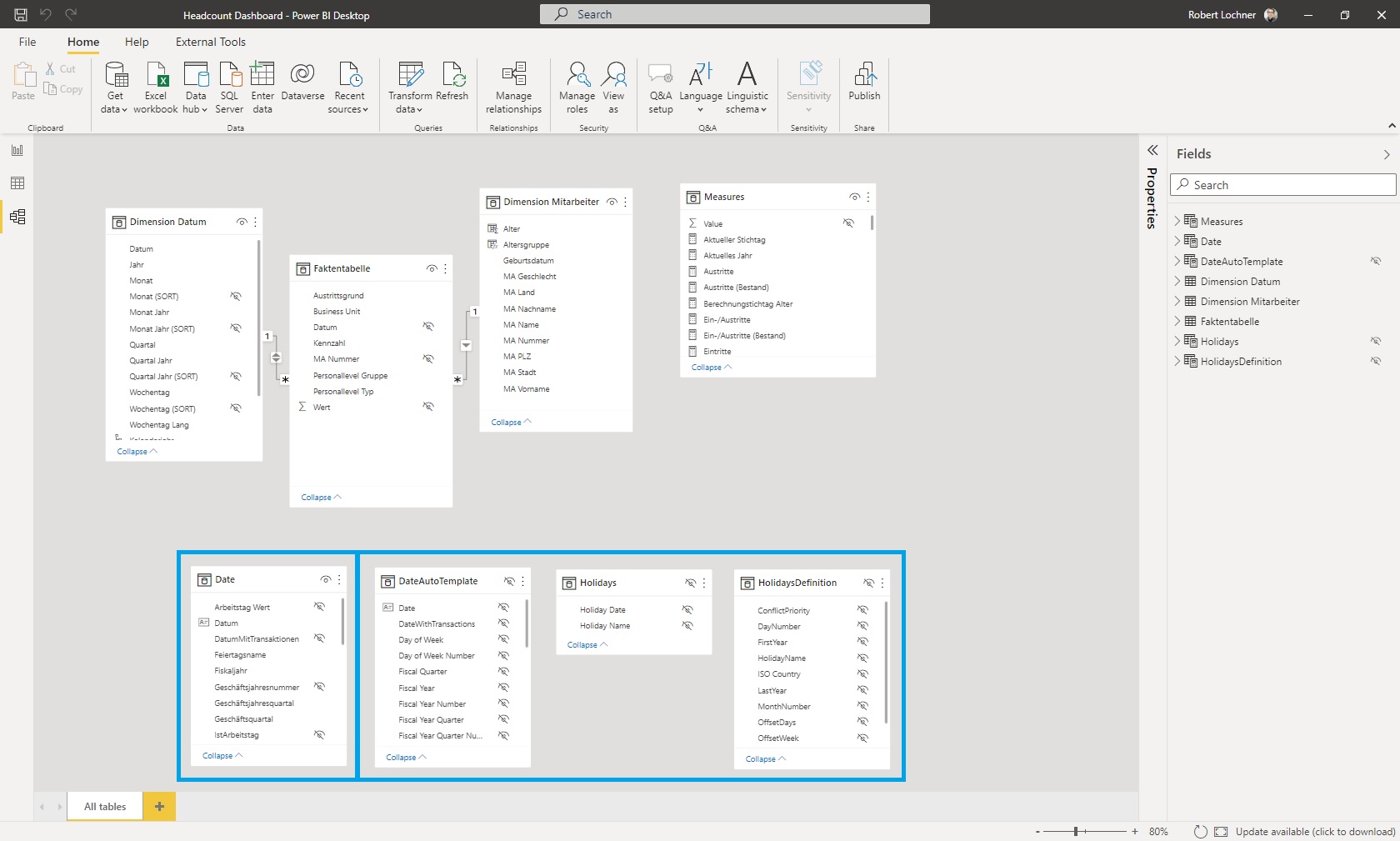The image size is (1400, 841).
Task: Open the Transform data tool
Action: click(x=409, y=88)
